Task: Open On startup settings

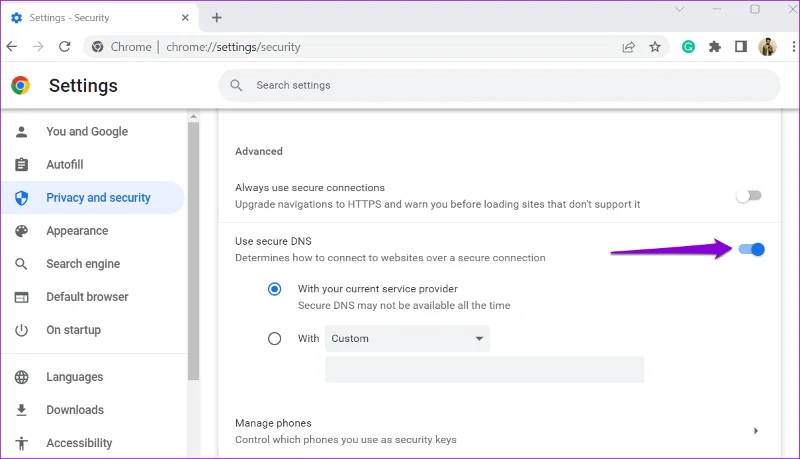Action: [x=73, y=330]
